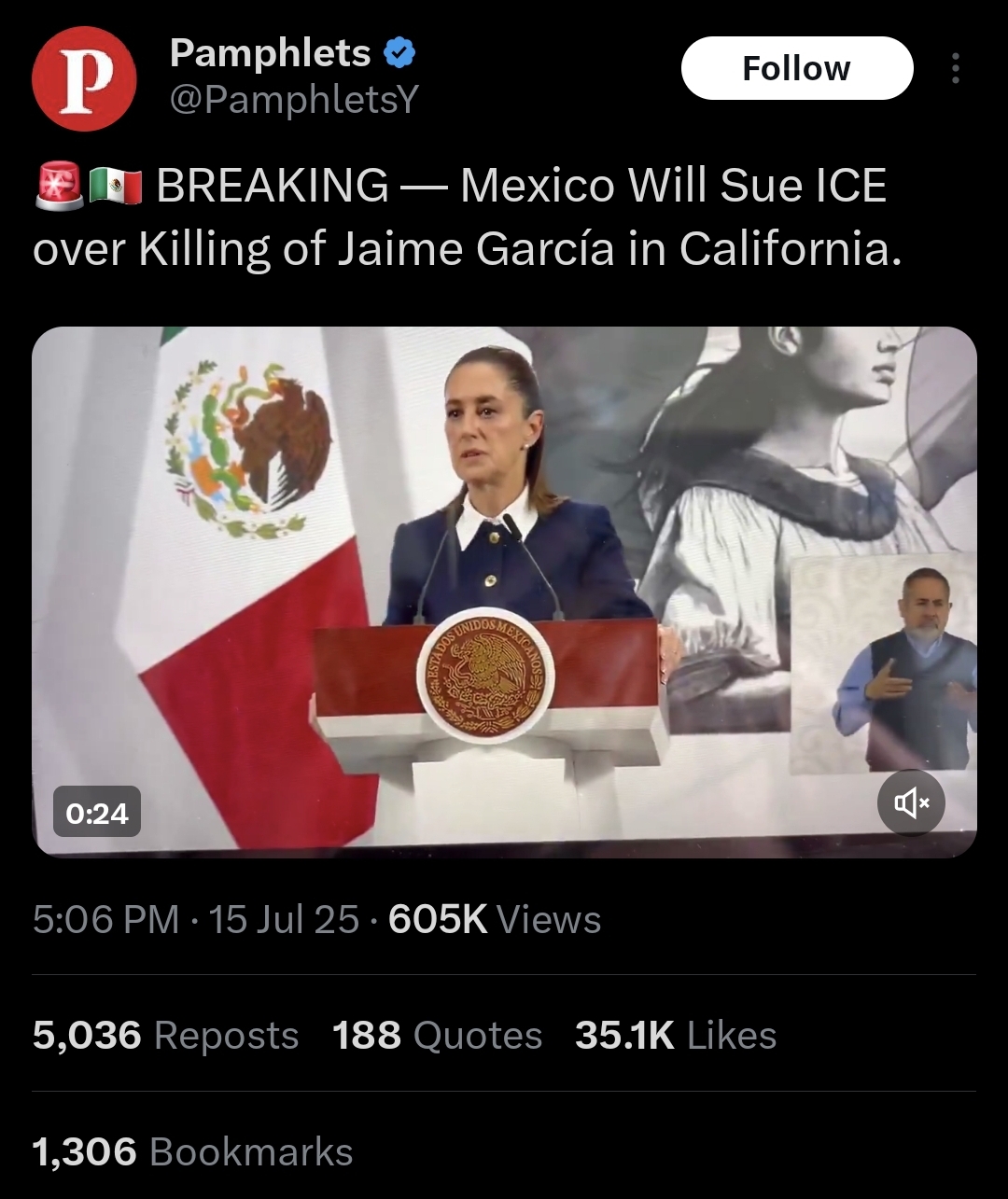Click the 15 Jul 25 date

click(x=284, y=919)
